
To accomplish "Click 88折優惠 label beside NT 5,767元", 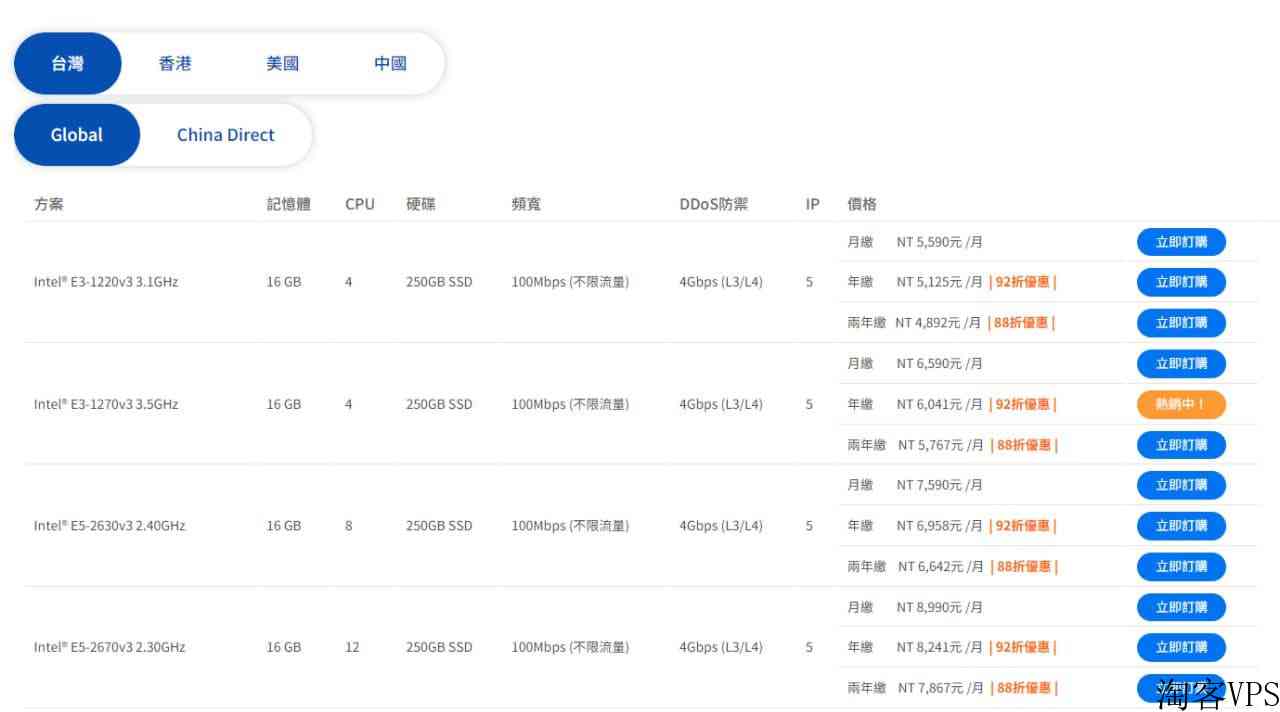I will tap(1024, 445).
